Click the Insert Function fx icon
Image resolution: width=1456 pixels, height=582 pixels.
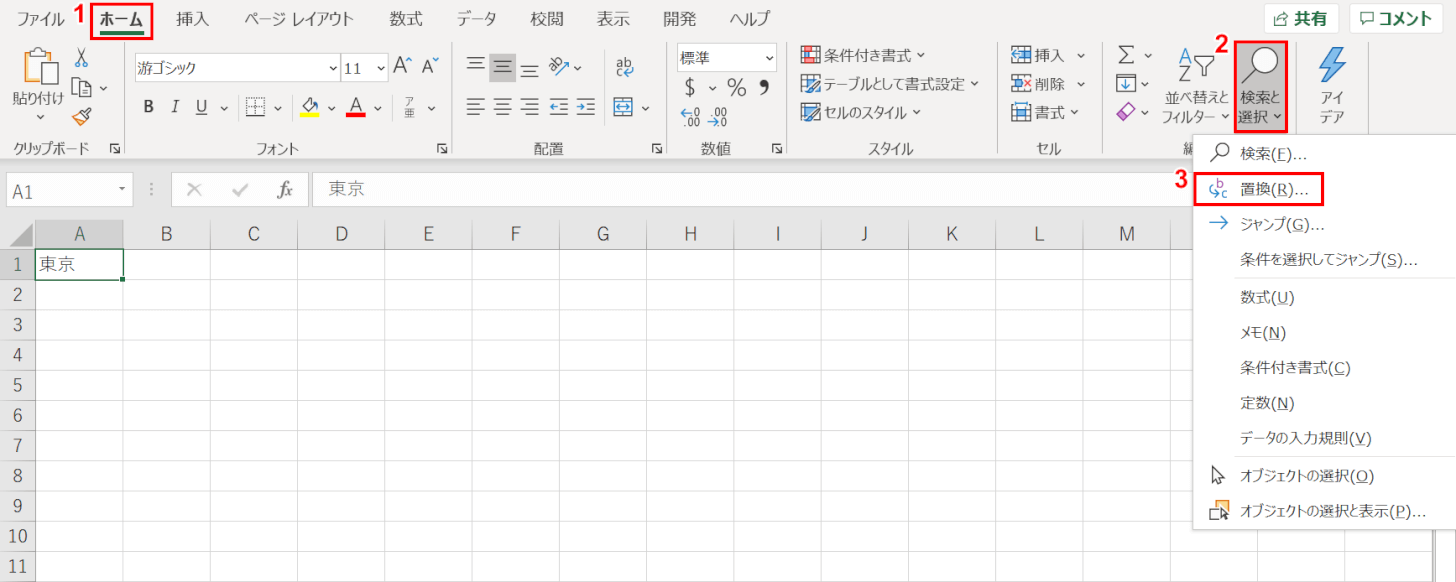[285, 190]
